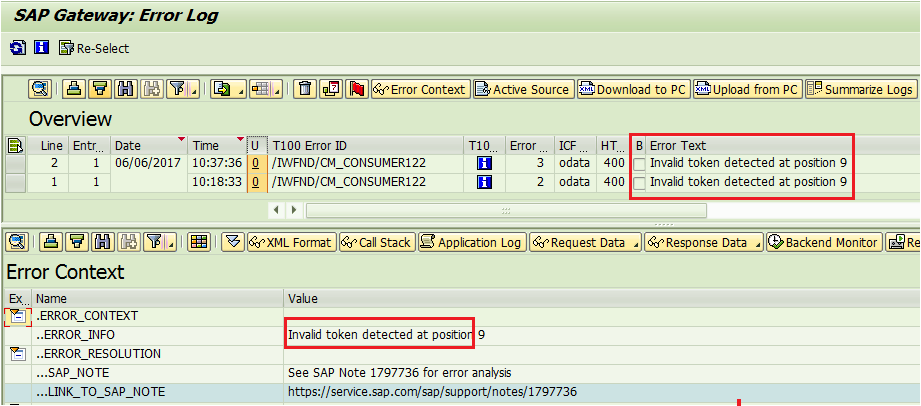Click Find Next in the Error Context toolbar
Image resolution: width=921 pixels, height=406 pixels.
(x=129, y=242)
